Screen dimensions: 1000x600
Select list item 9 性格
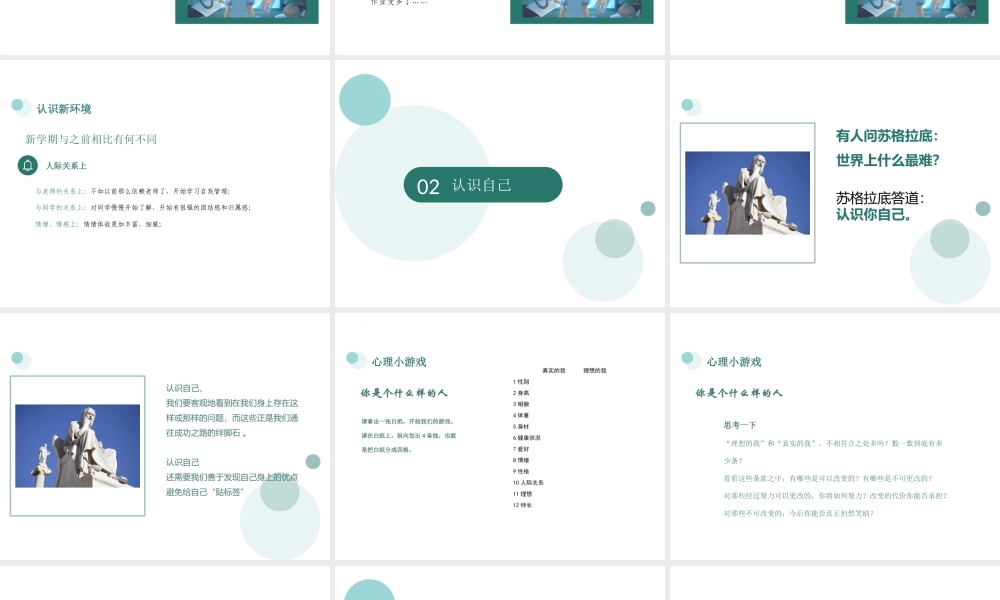(x=521, y=472)
